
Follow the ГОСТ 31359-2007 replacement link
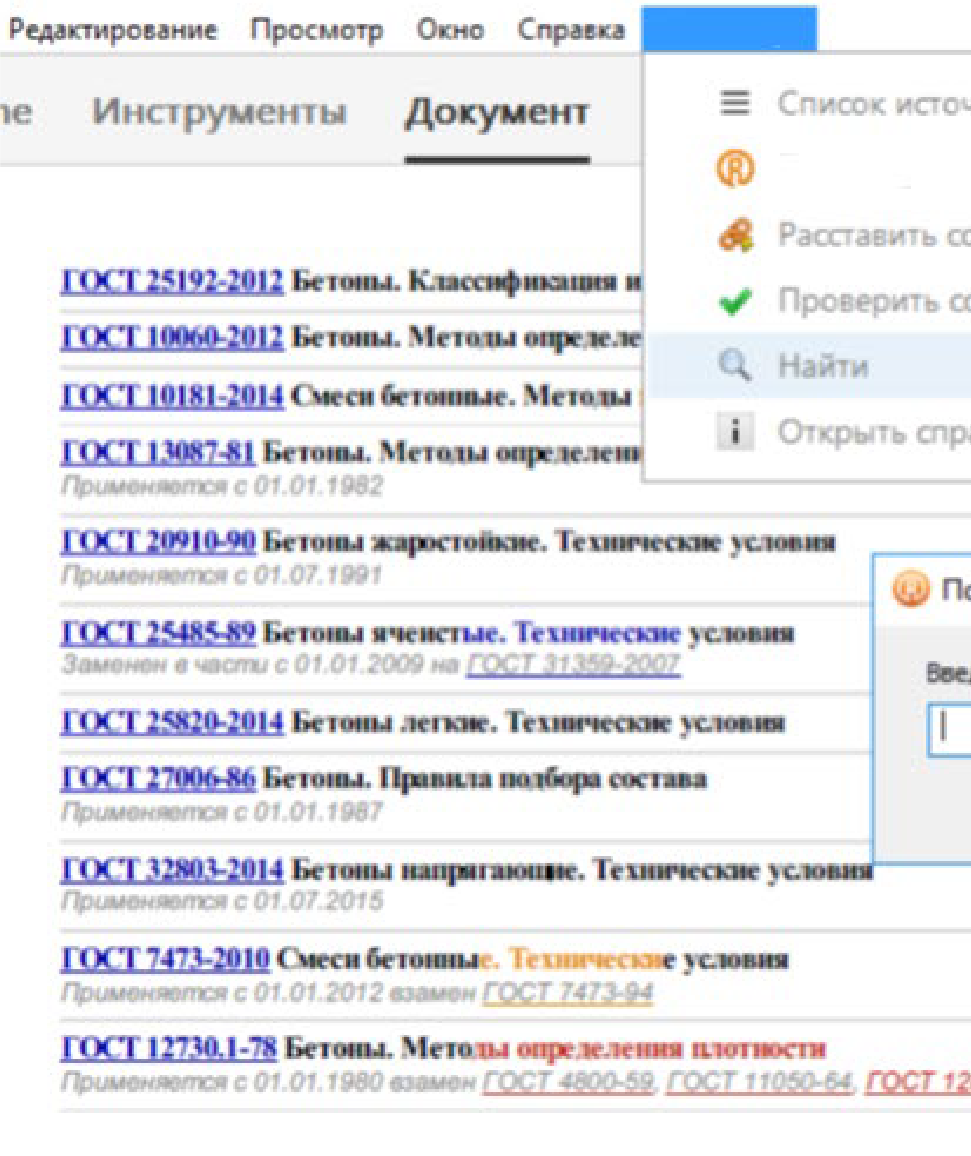coord(574,664)
